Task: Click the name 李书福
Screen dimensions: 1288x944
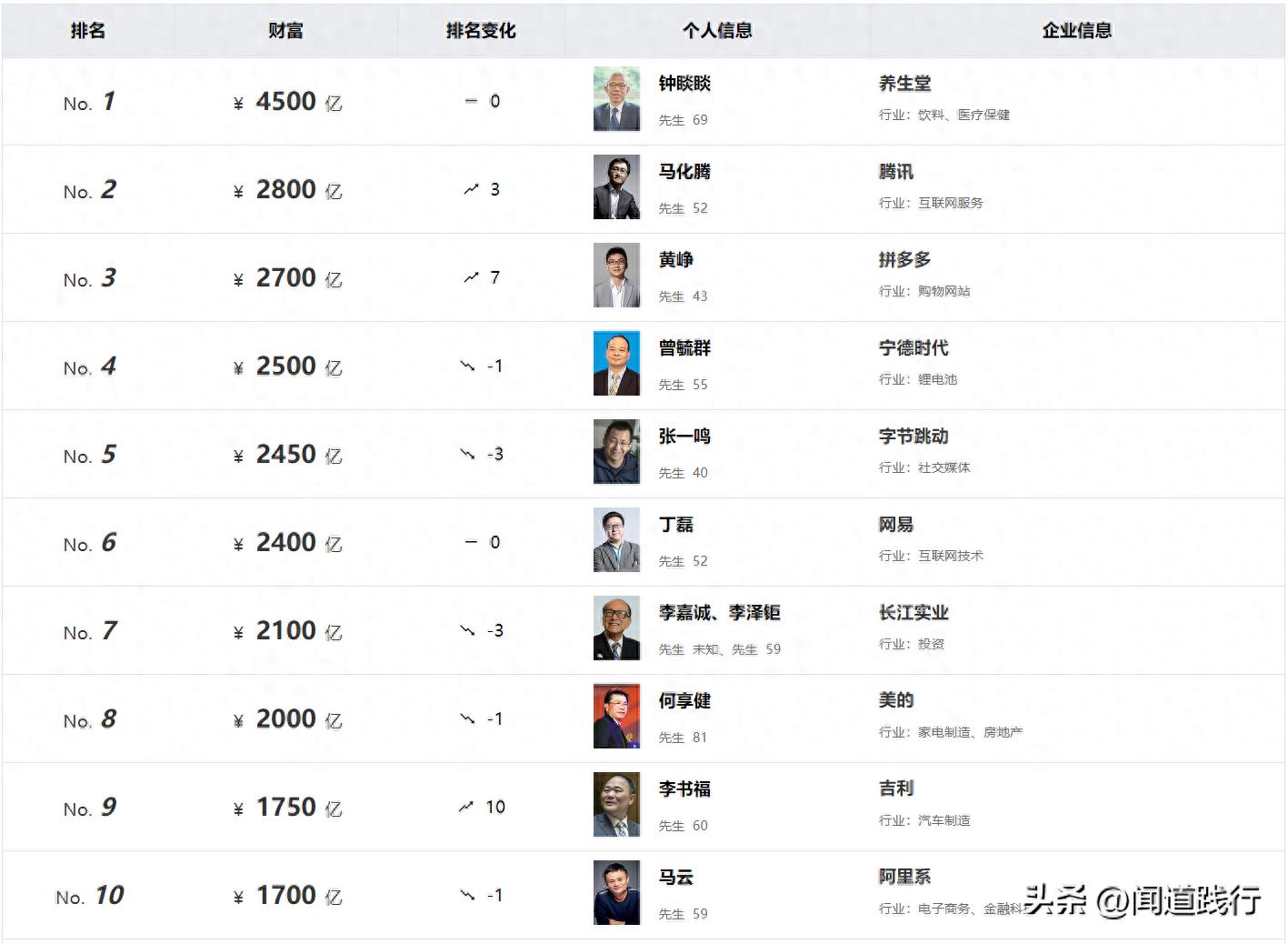Action: click(x=684, y=789)
